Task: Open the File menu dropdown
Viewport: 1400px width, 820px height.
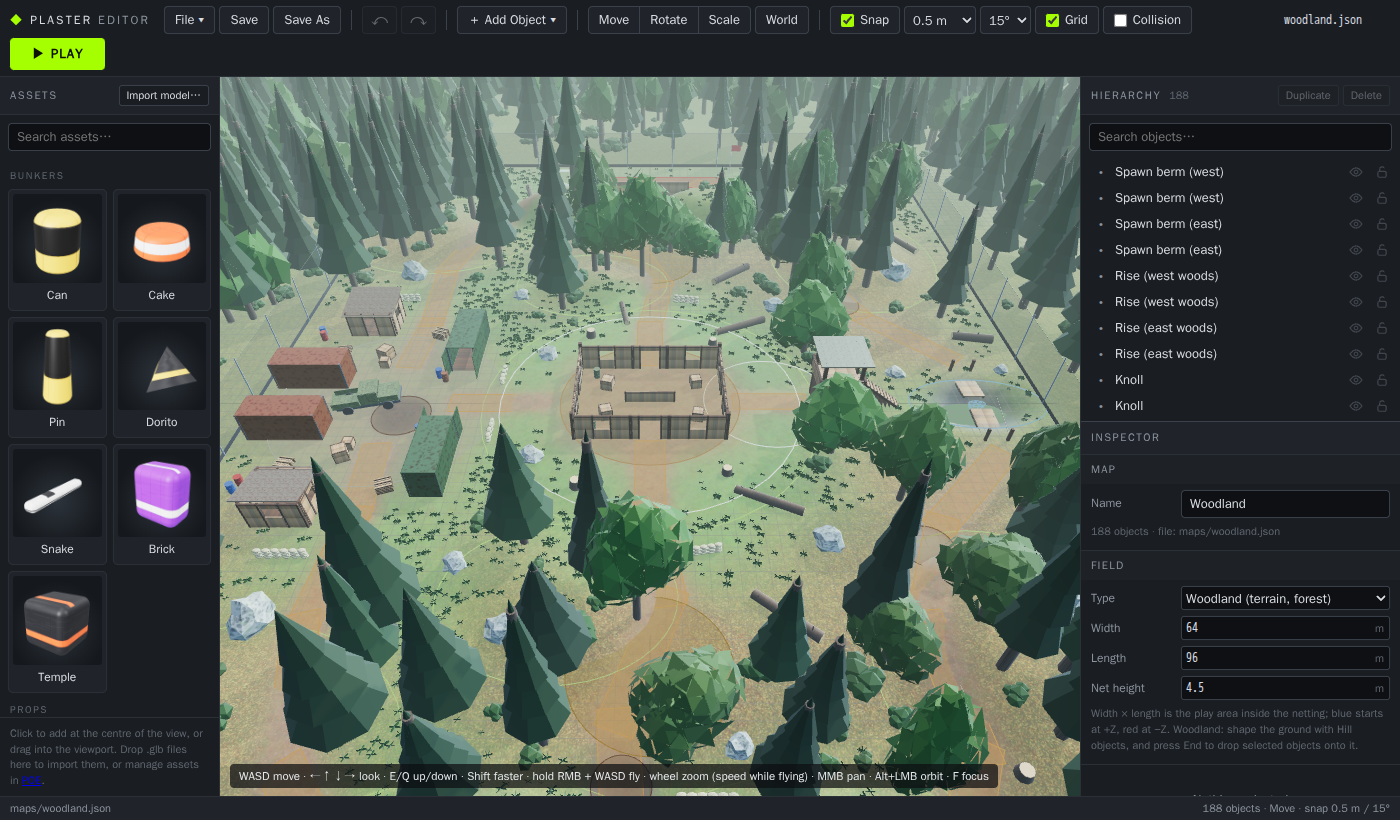Action: pyautogui.click(x=189, y=20)
